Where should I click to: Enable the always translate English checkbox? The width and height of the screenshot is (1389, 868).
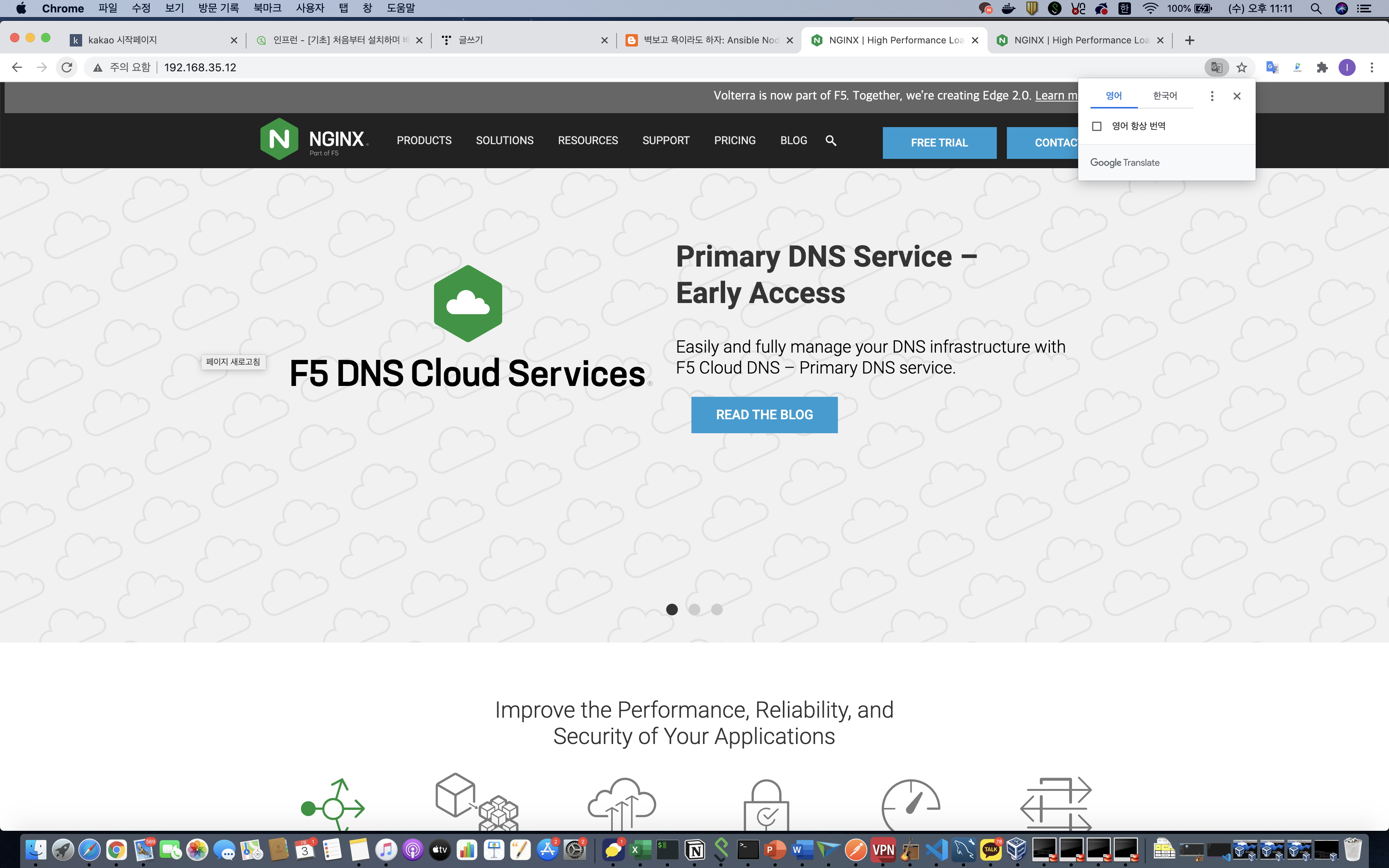tap(1097, 126)
